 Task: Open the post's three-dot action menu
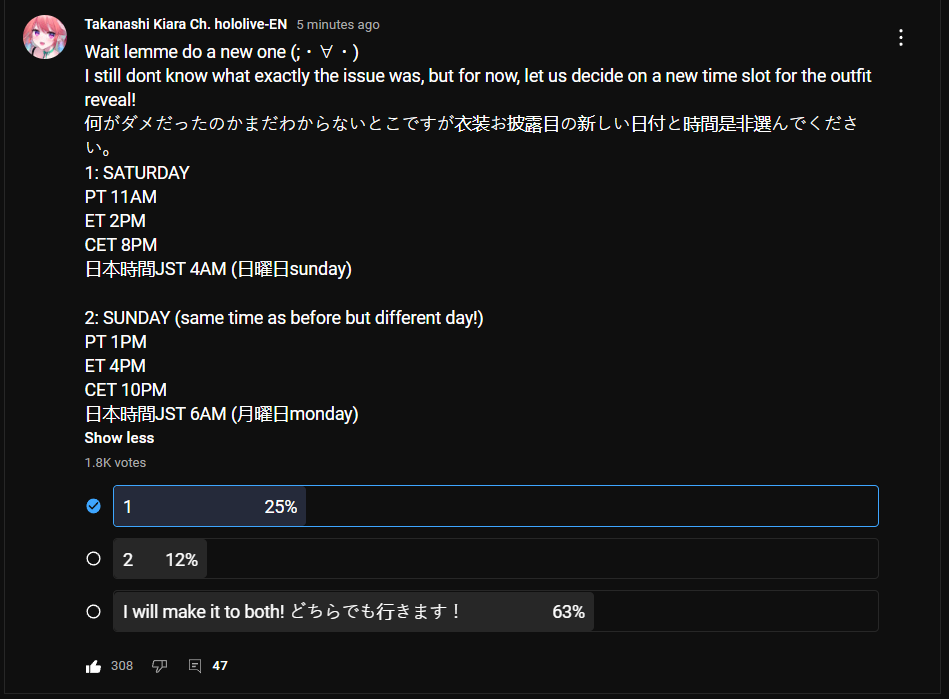pos(901,38)
